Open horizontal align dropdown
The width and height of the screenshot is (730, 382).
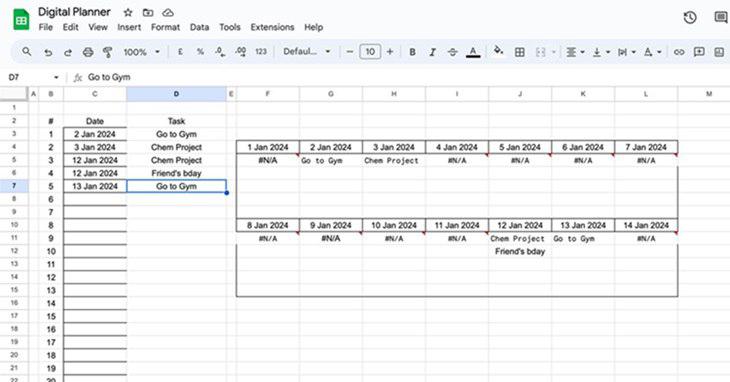point(575,52)
